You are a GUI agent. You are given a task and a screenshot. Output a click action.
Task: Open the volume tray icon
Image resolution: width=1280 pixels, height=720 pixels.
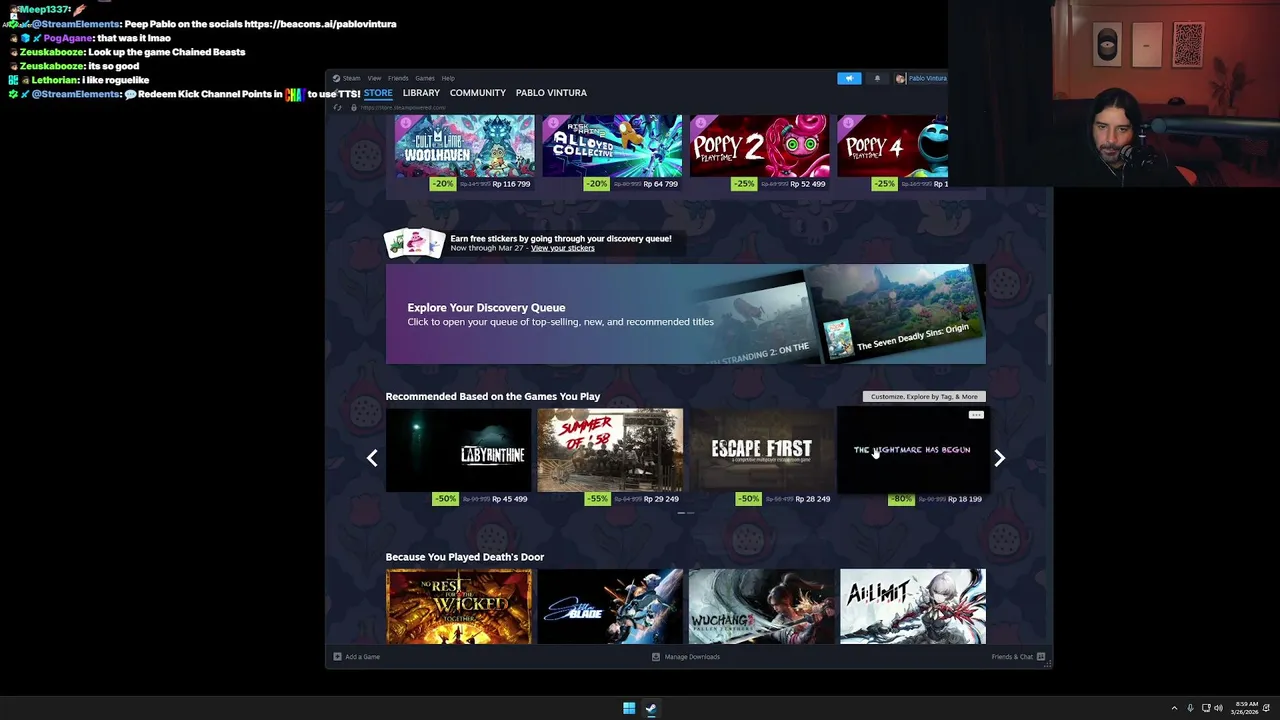click(x=1218, y=708)
